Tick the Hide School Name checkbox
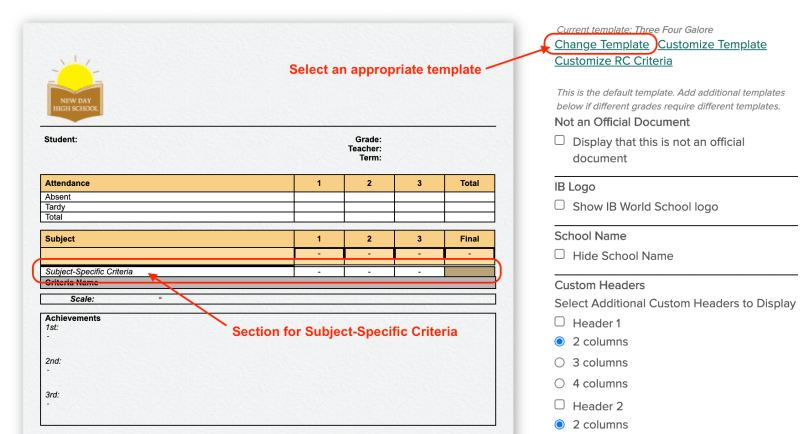809x434 pixels. (560, 254)
